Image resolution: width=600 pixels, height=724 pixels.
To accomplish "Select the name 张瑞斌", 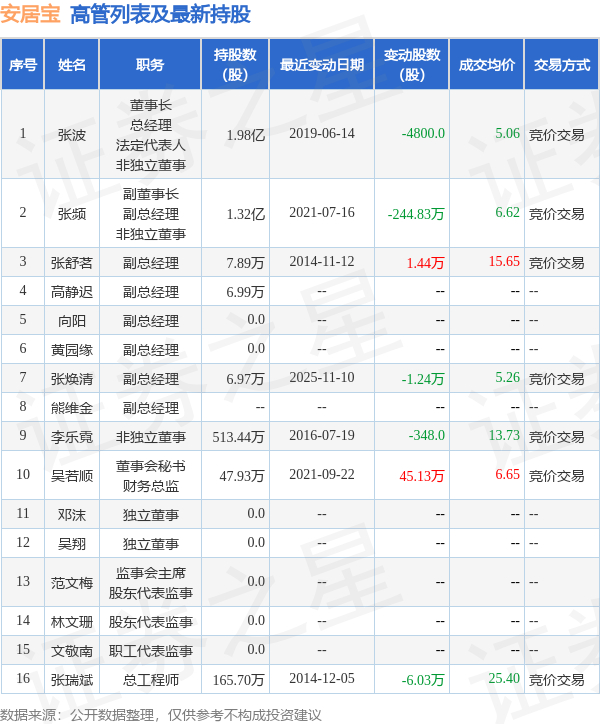I will click(x=72, y=680).
